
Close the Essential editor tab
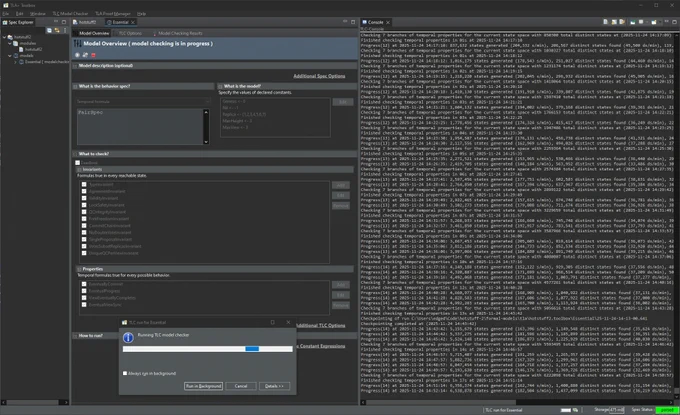coord(133,22)
